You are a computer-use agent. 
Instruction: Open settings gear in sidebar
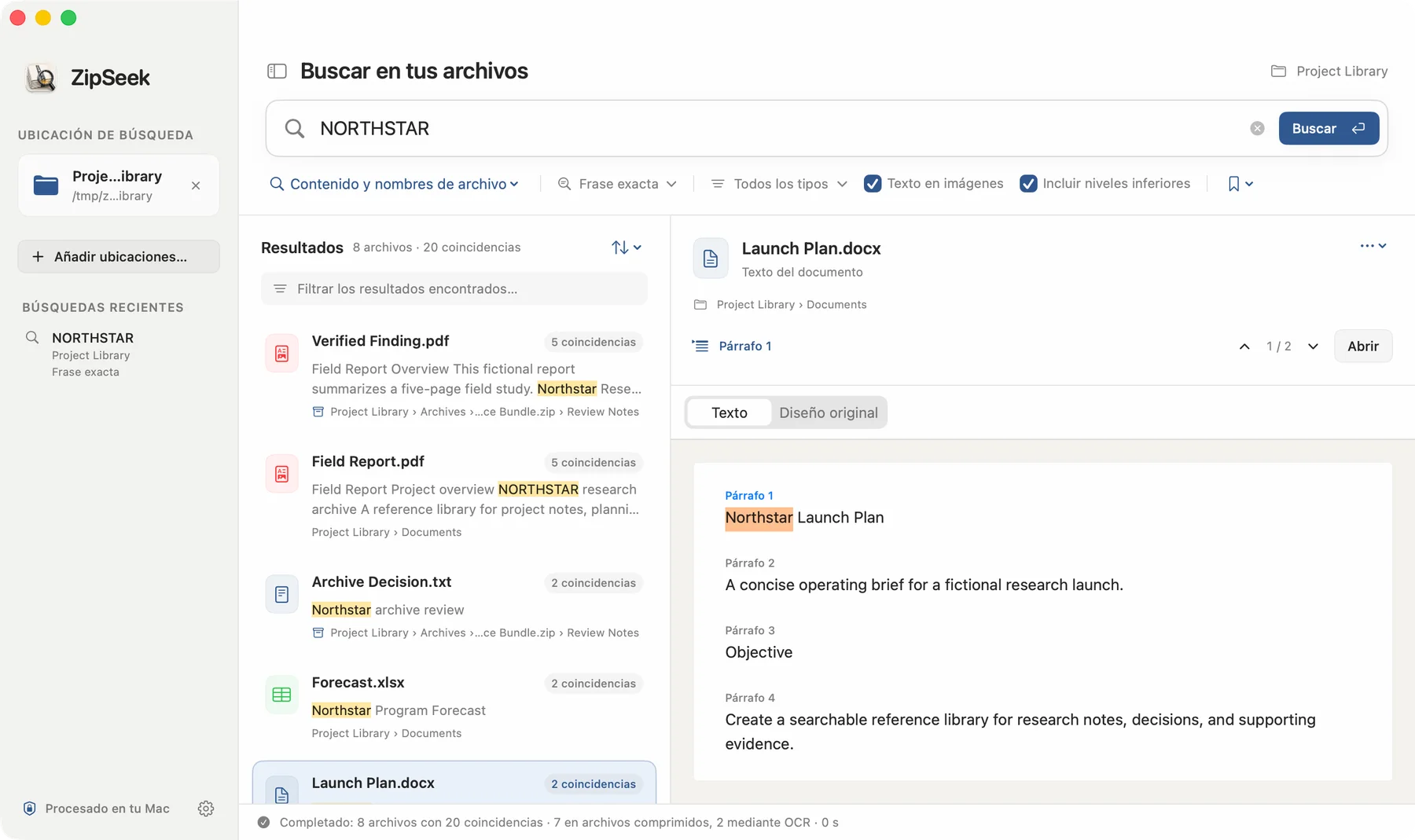tap(206, 809)
